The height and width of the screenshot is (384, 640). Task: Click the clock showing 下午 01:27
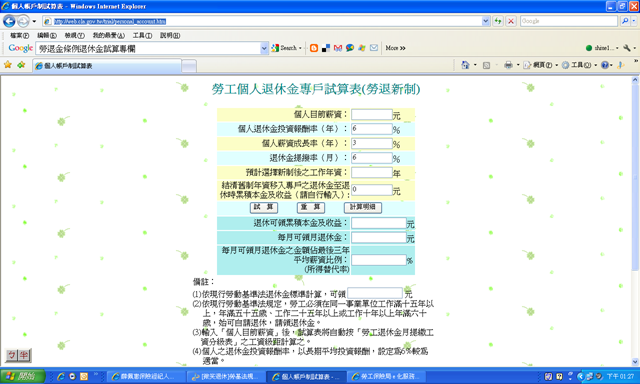point(620,376)
